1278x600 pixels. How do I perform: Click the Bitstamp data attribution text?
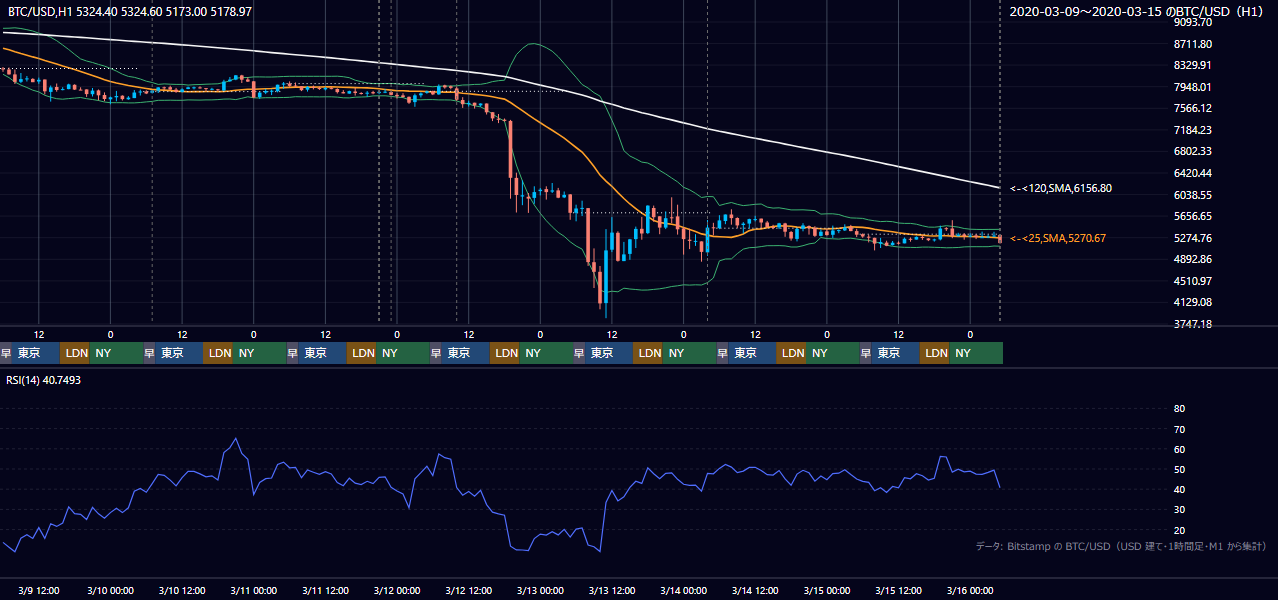(x=1122, y=546)
